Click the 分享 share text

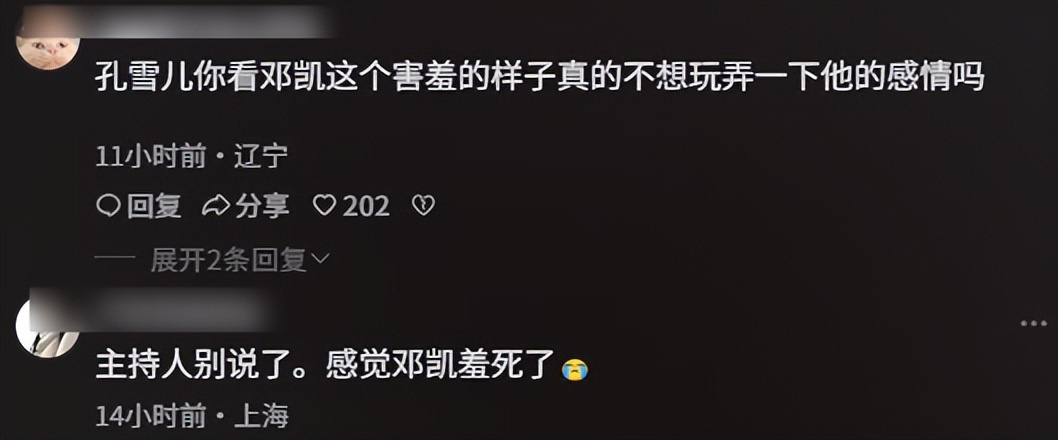tap(262, 205)
